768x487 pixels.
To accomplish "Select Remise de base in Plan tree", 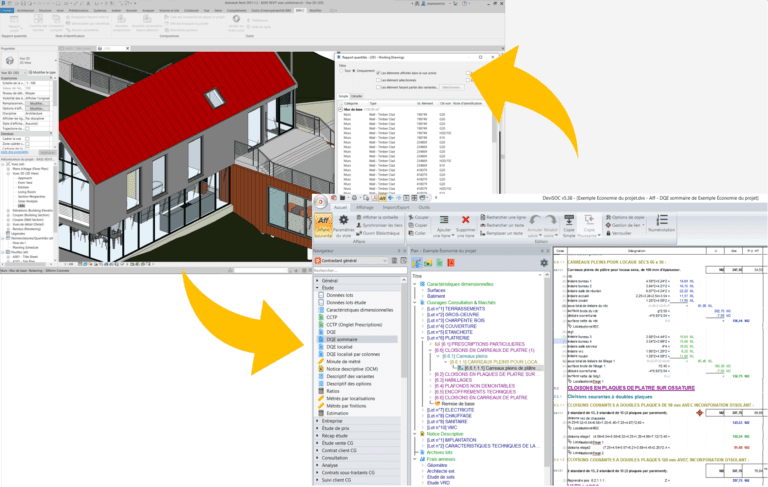I will point(458,404).
